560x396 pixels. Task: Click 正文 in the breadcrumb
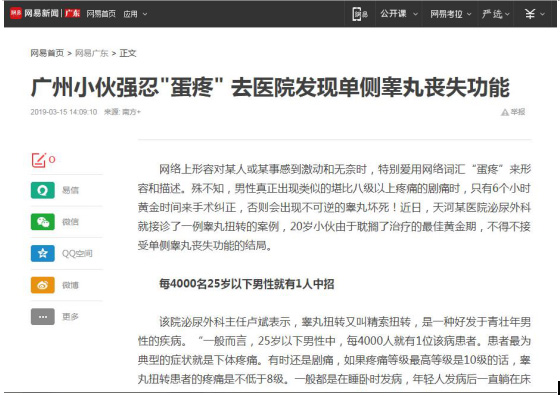(128, 53)
